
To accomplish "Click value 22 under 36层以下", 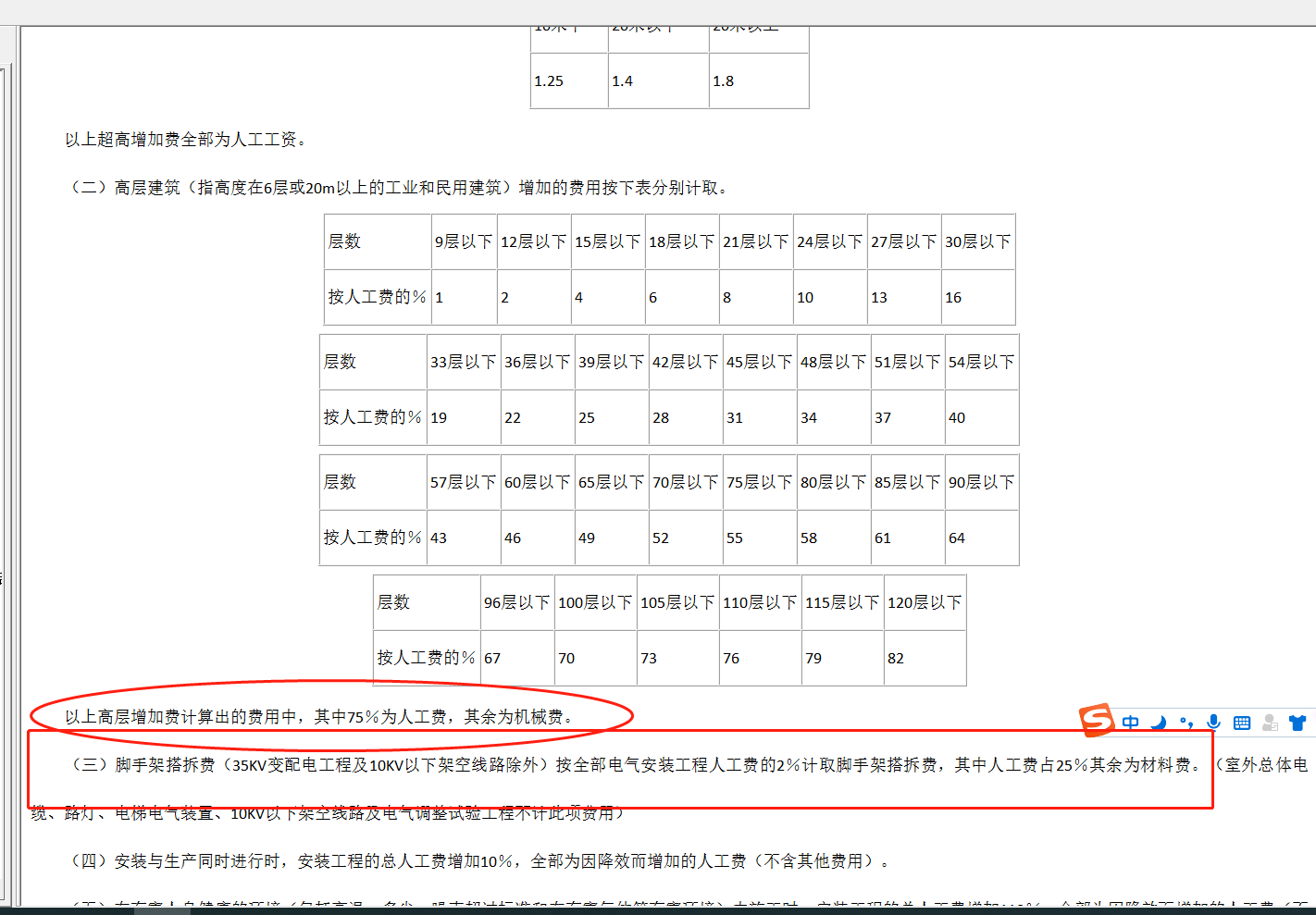I will point(538,417).
